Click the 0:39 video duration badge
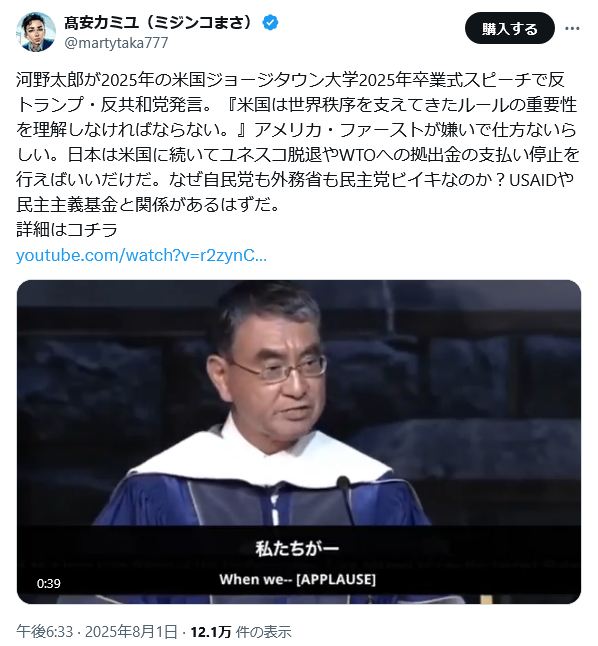The image size is (598, 646). pos(49,583)
